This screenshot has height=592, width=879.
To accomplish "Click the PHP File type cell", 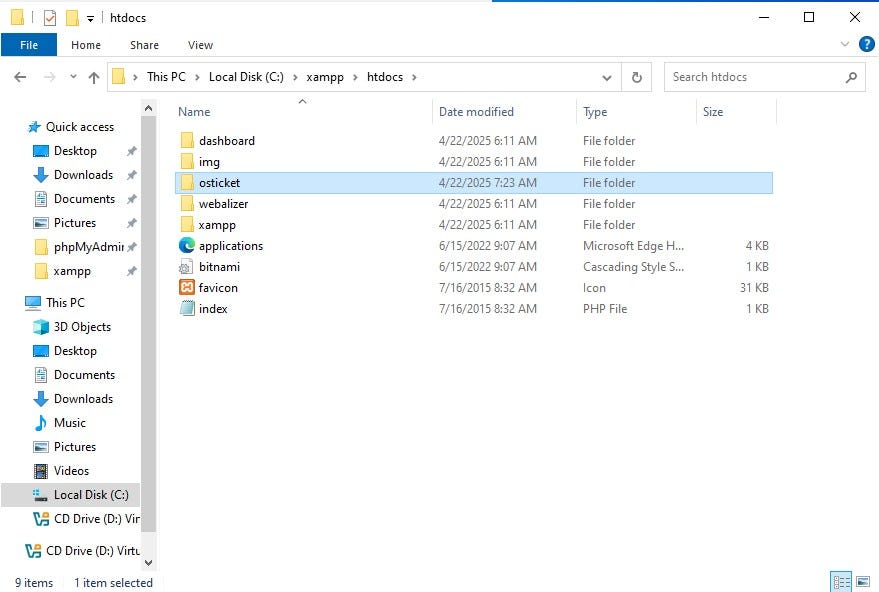I will [x=605, y=309].
